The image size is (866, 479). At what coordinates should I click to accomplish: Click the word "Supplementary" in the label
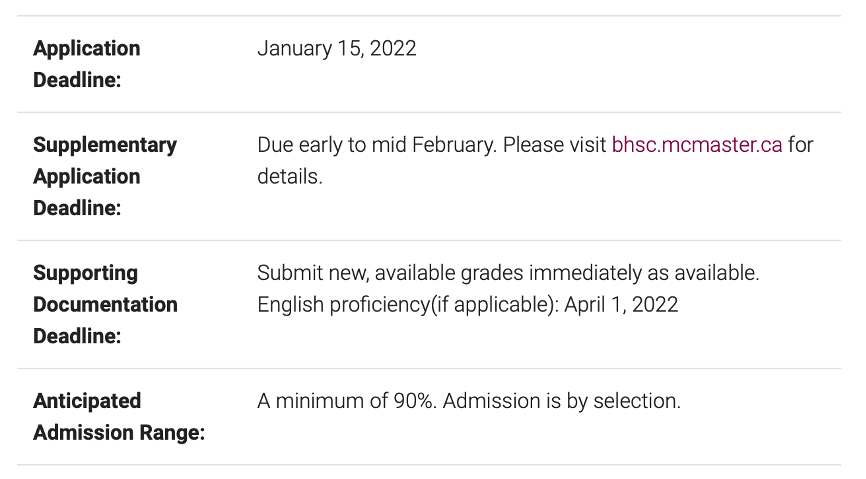coord(105,145)
